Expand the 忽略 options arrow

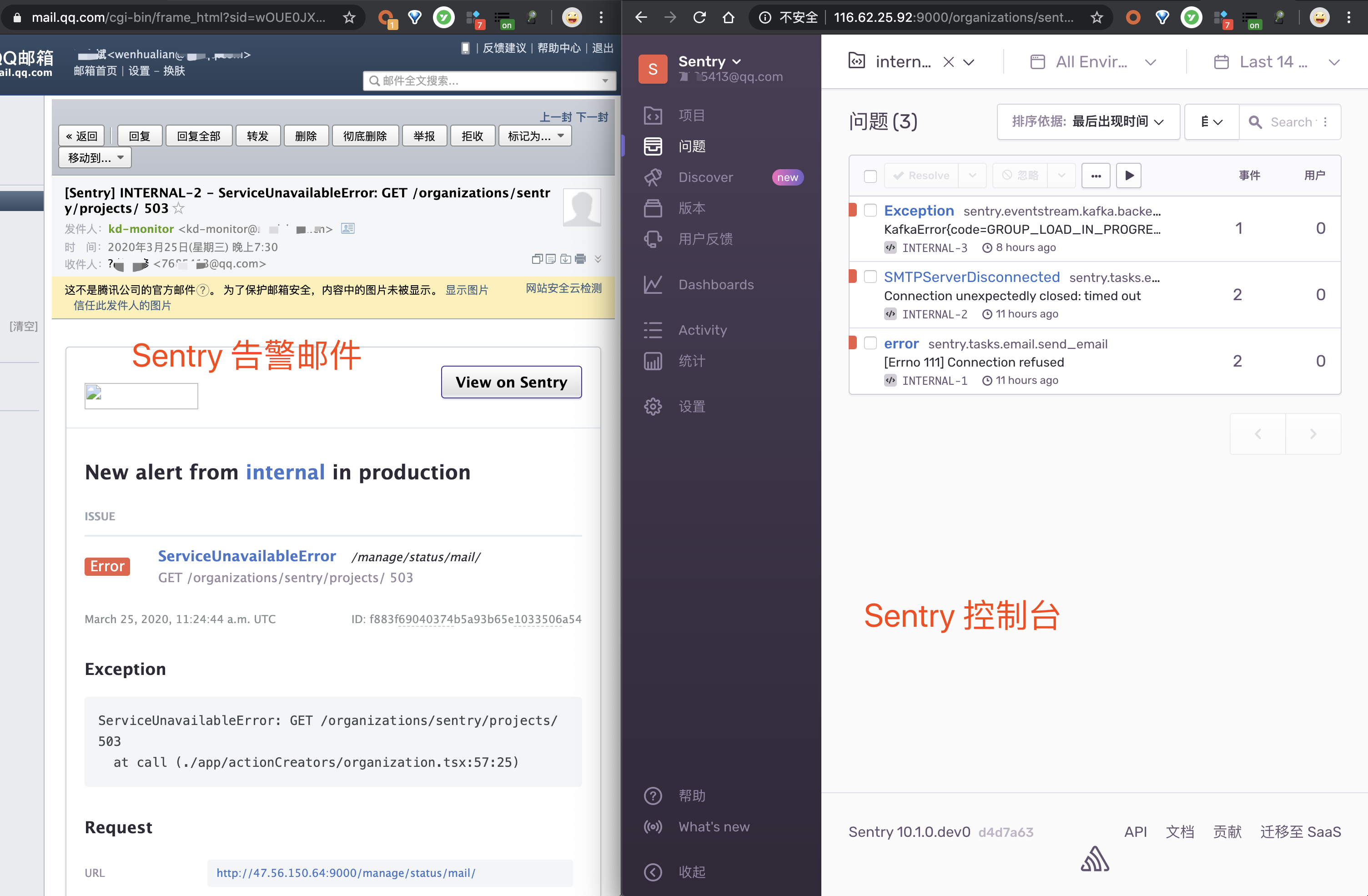[1061, 175]
